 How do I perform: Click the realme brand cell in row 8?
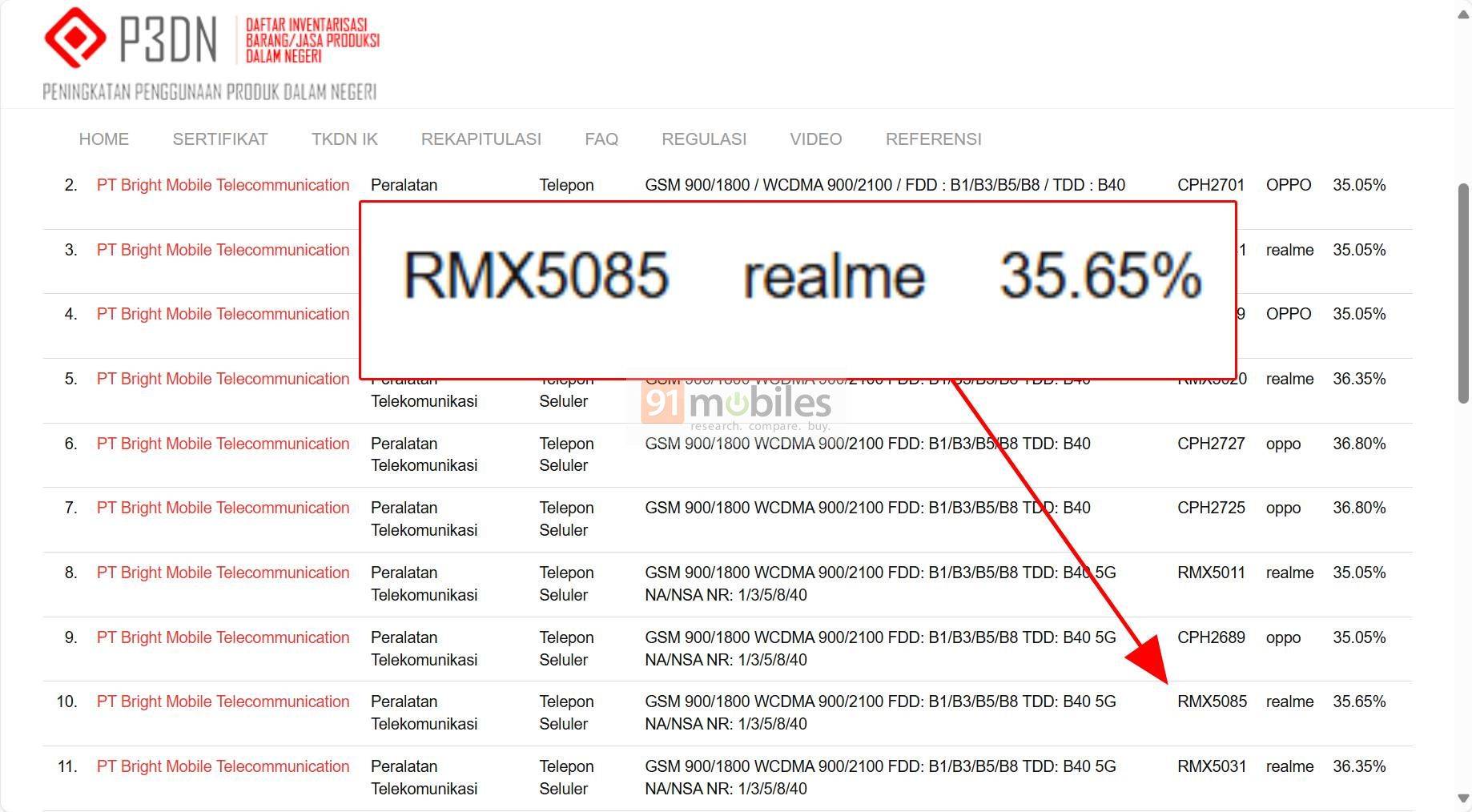[1289, 573]
